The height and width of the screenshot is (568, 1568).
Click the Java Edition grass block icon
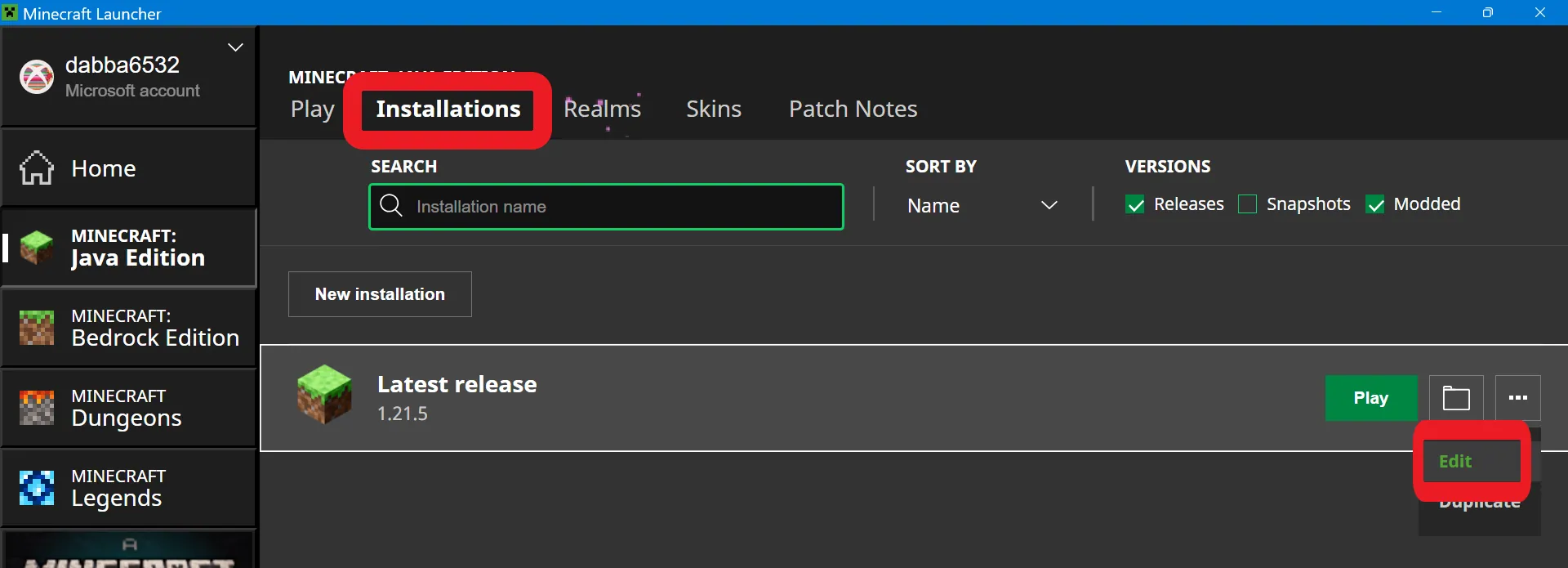(37, 248)
